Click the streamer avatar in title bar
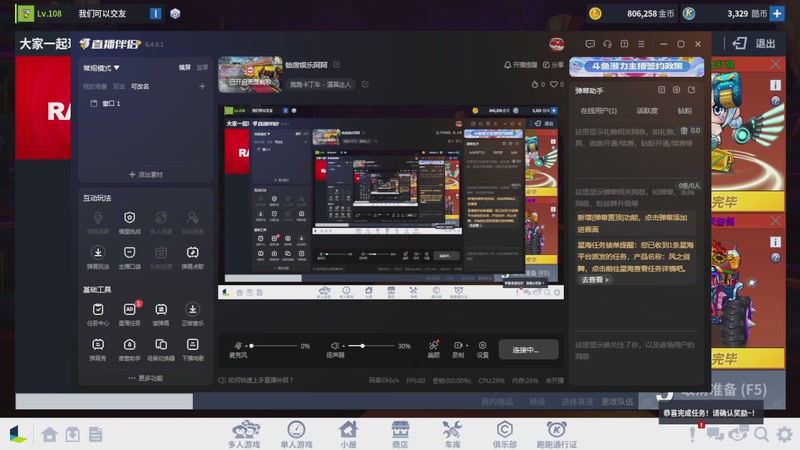Image resolution: width=800 pixels, height=450 pixels. (557, 44)
